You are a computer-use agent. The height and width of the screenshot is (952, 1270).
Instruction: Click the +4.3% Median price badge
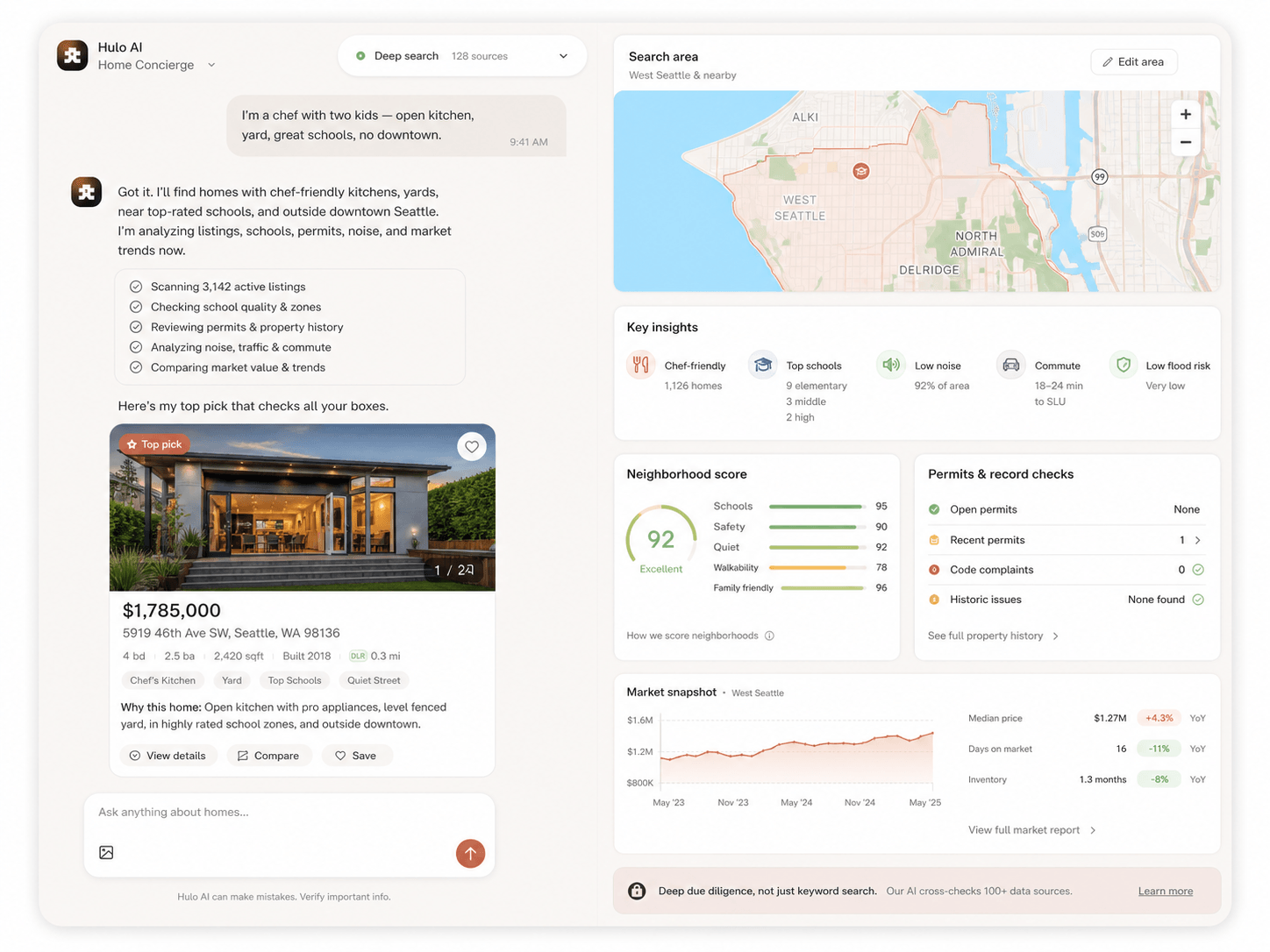(1159, 718)
